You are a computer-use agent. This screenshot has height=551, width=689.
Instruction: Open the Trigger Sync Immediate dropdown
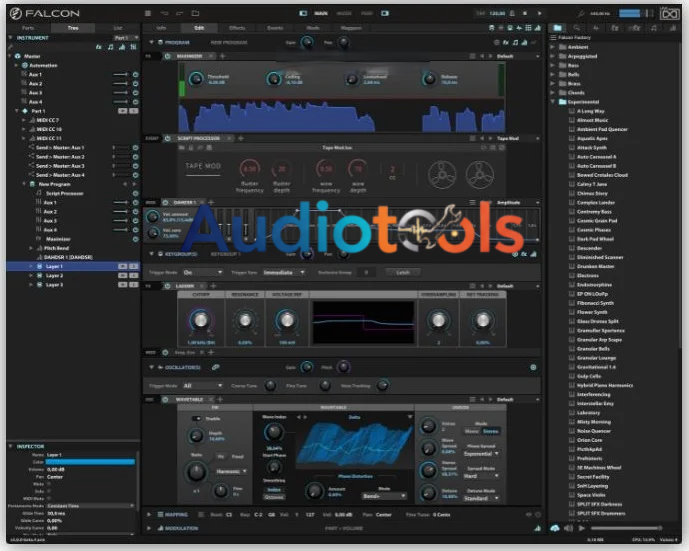point(284,272)
